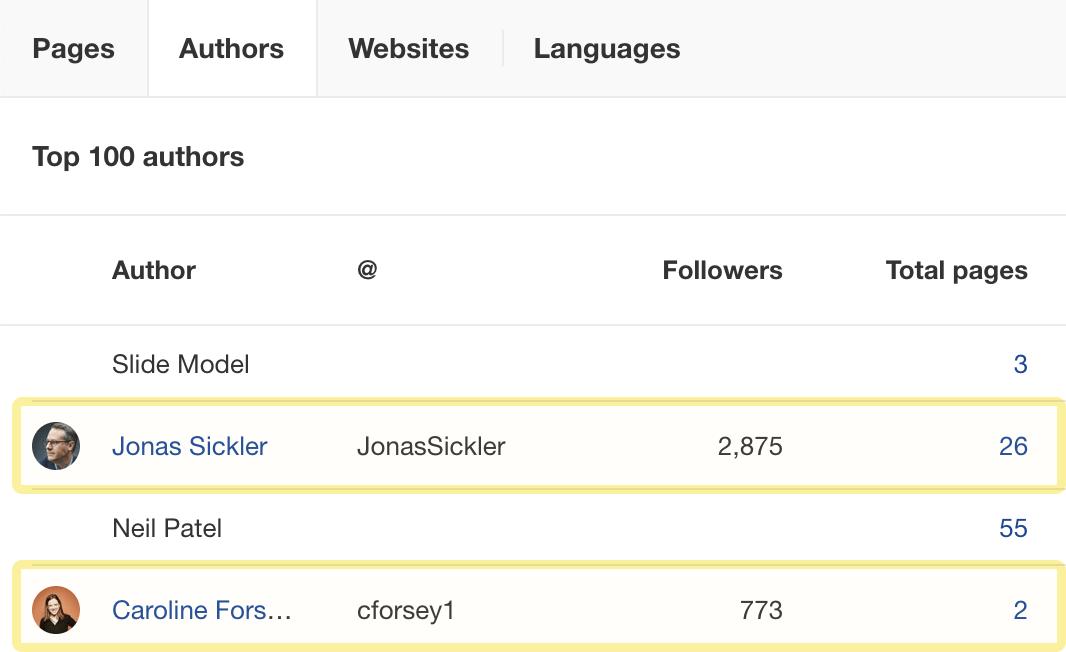
Task: Open the Languages tab
Action: click(606, 48)
